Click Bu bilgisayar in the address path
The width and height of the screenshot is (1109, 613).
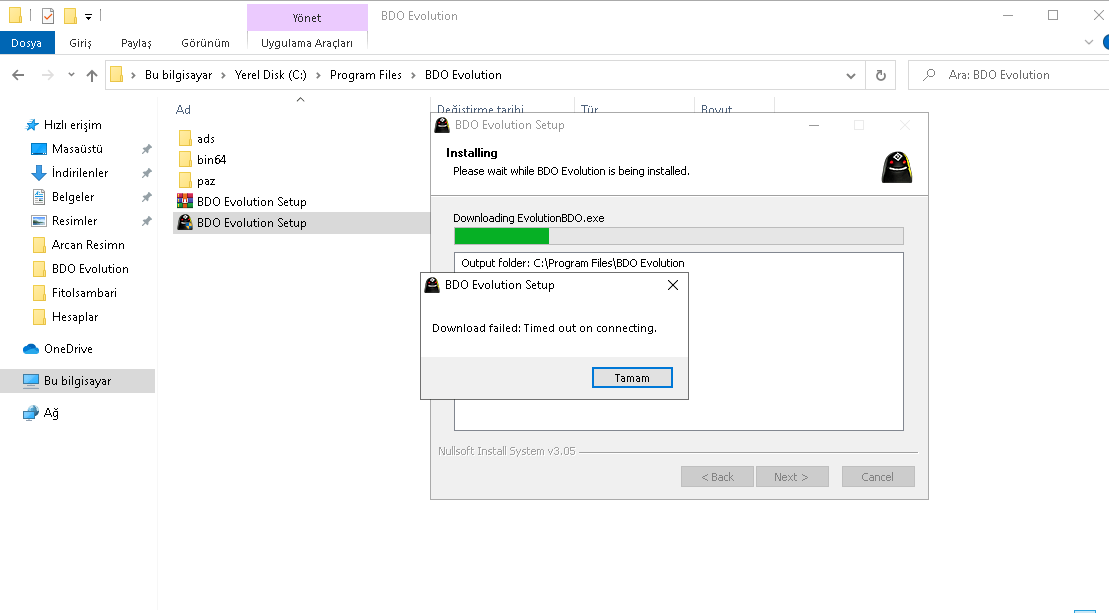(178, 75)
